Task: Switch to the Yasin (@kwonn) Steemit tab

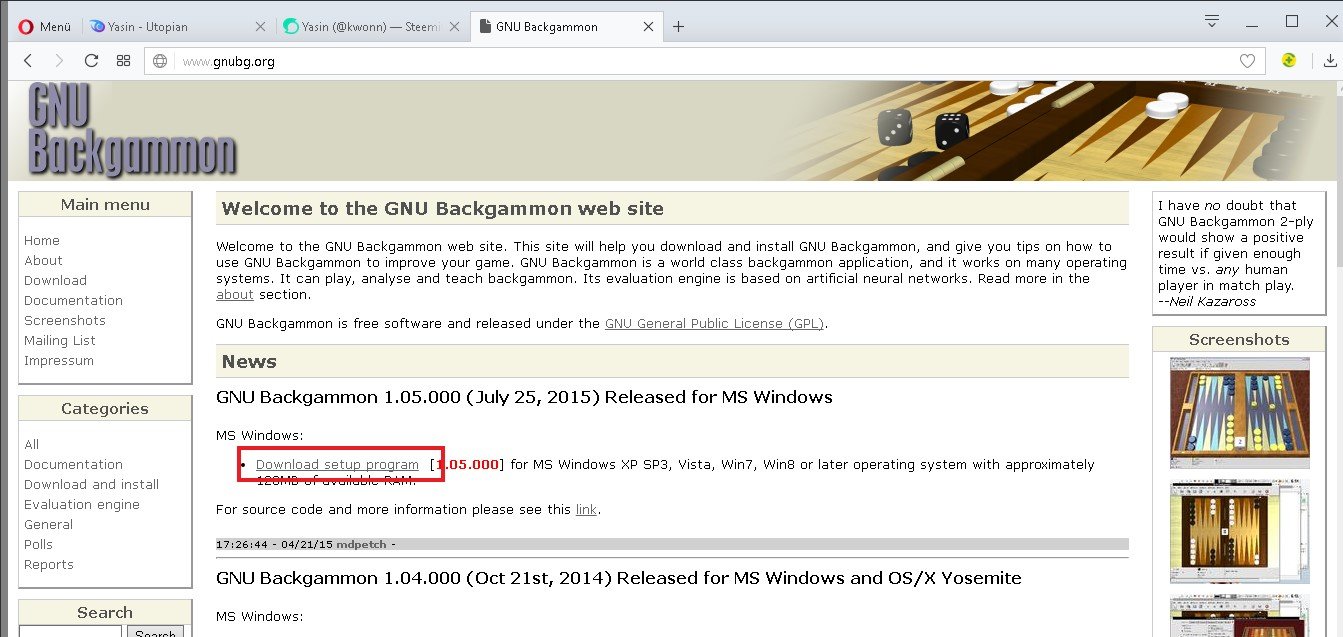Action: pos(370,27)
